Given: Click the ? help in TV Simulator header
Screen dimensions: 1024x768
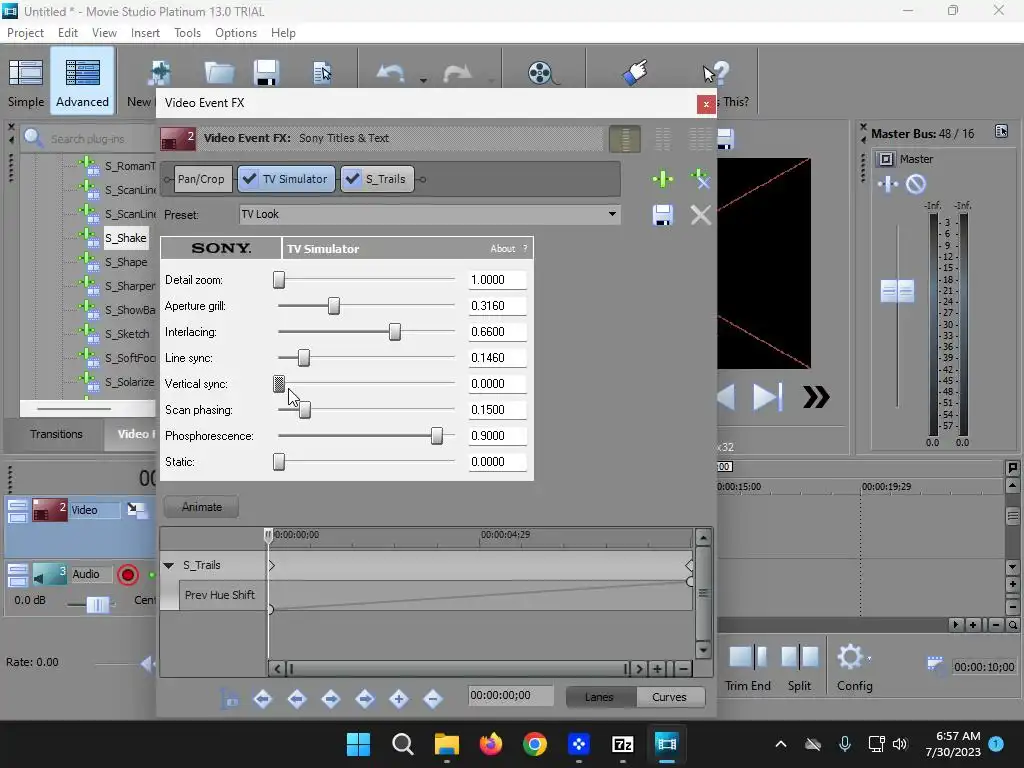Looking at the screenshot, I should coord(524,249).
